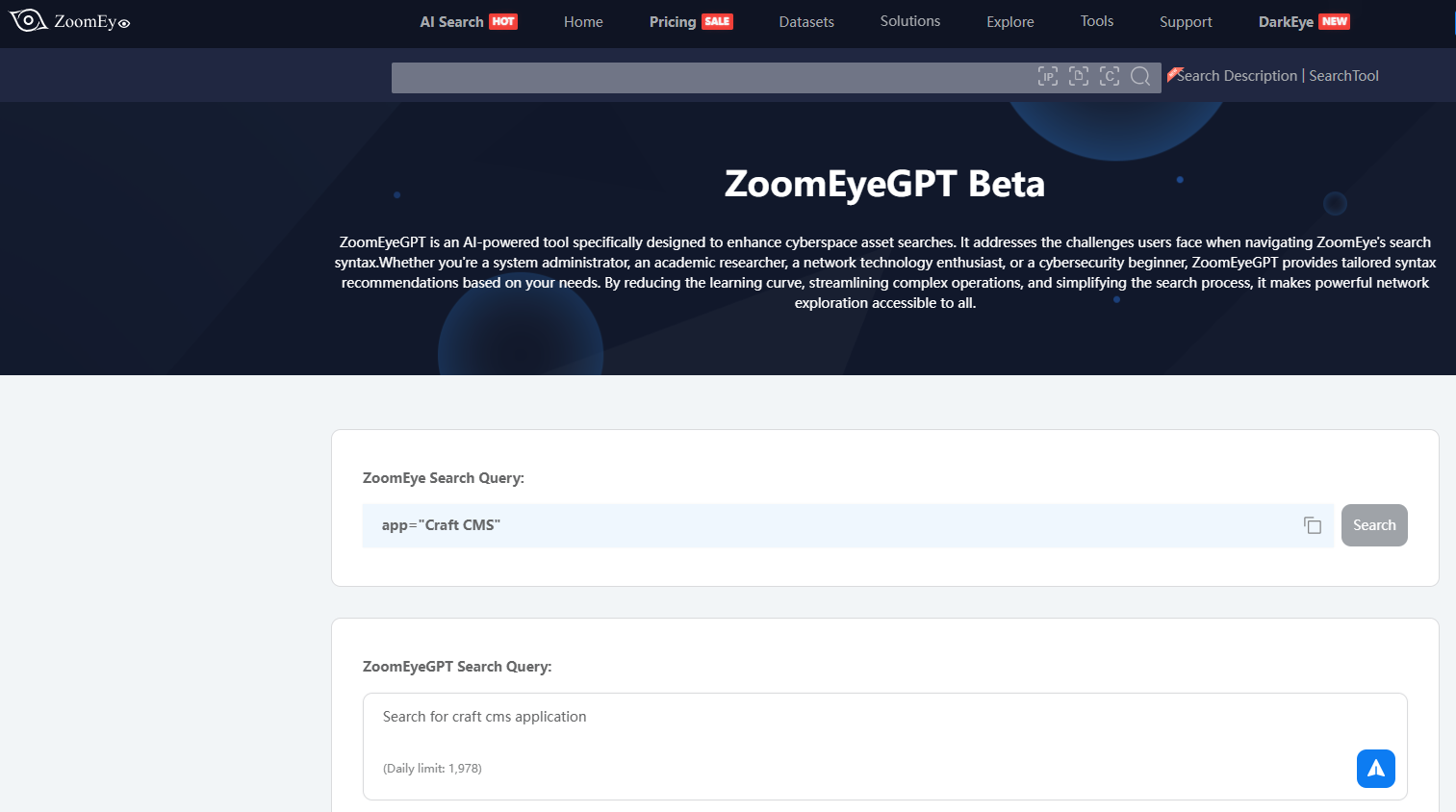The height and width of the screenshot is (812, 1456).
Task: Select the IP search icon in the search bar
Action: pyautogui.click(x=1047, y=76)
